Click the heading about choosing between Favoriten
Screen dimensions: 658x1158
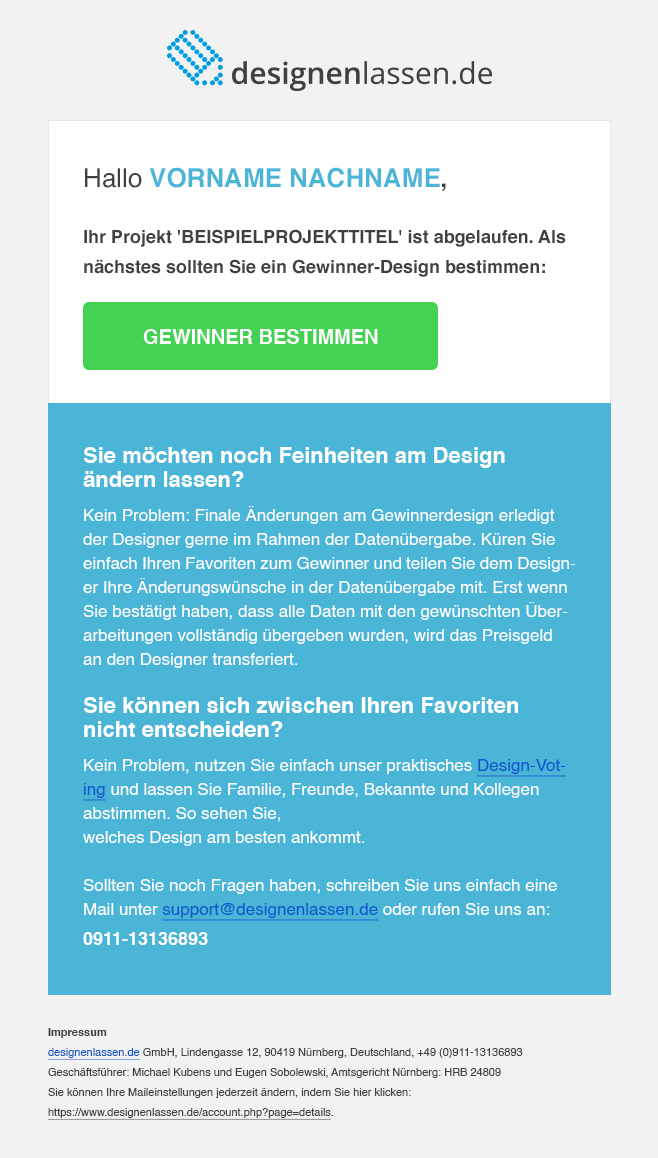[301, 718]
